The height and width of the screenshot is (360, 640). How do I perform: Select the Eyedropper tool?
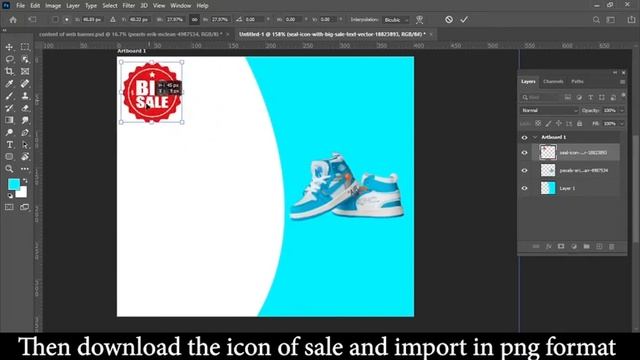[9, 84]
